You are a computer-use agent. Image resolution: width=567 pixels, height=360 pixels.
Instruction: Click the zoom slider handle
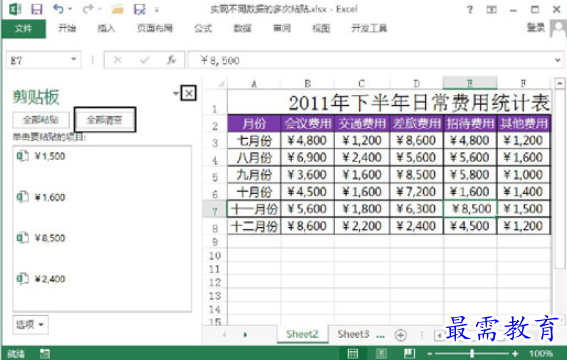tap(472, 353)
